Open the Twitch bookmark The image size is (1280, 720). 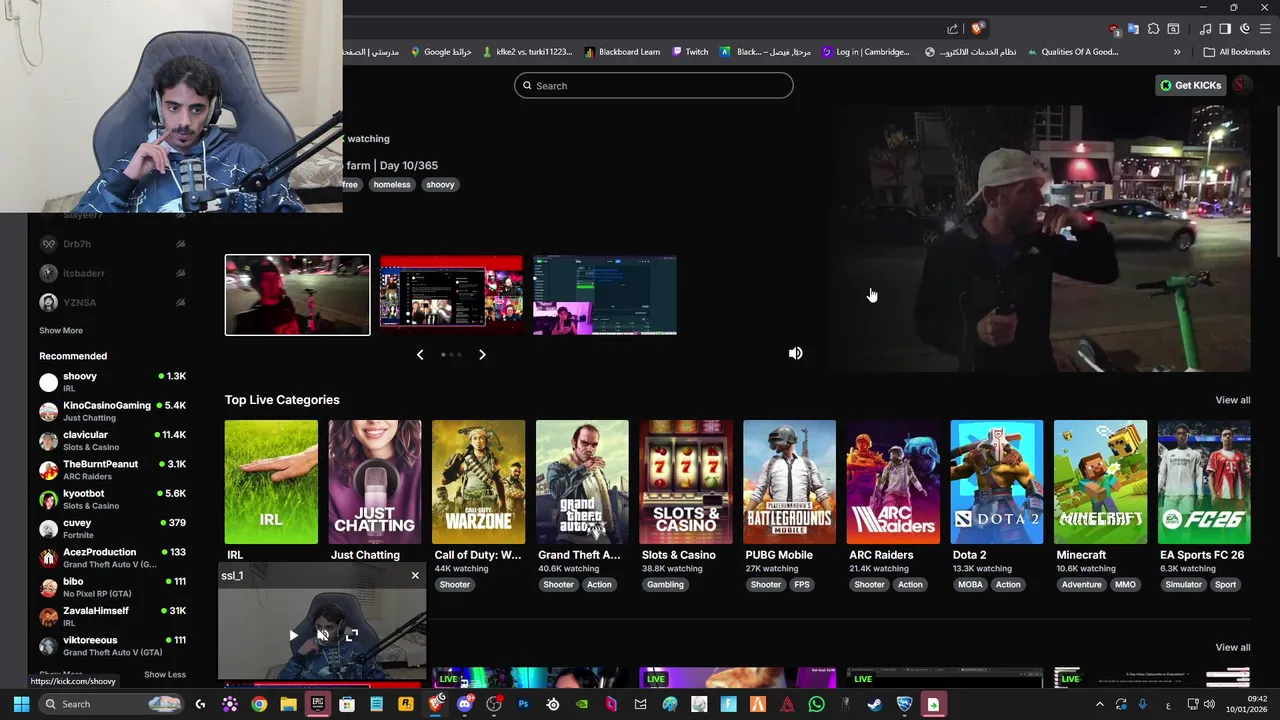(690, 52)
